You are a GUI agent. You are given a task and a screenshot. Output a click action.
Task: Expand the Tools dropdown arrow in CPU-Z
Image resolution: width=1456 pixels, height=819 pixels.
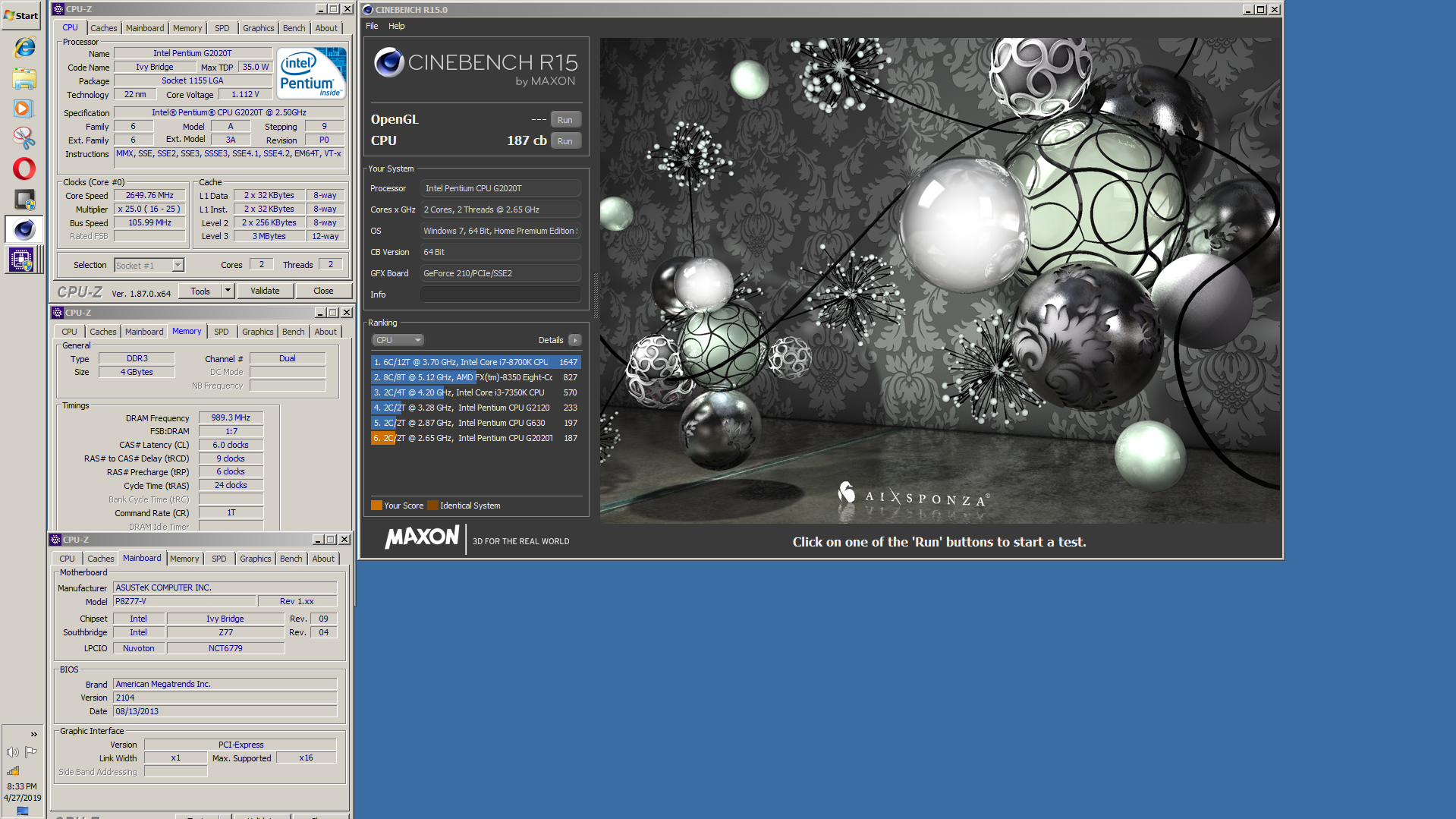tap(228, 291)
